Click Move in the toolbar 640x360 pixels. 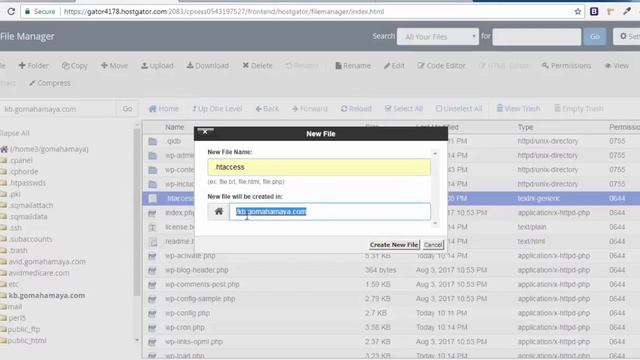(114, 66)
